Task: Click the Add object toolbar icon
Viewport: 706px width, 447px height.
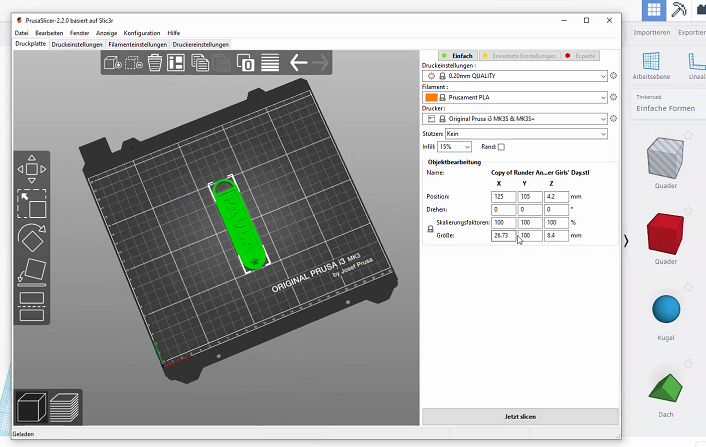Action: (113, 63)
